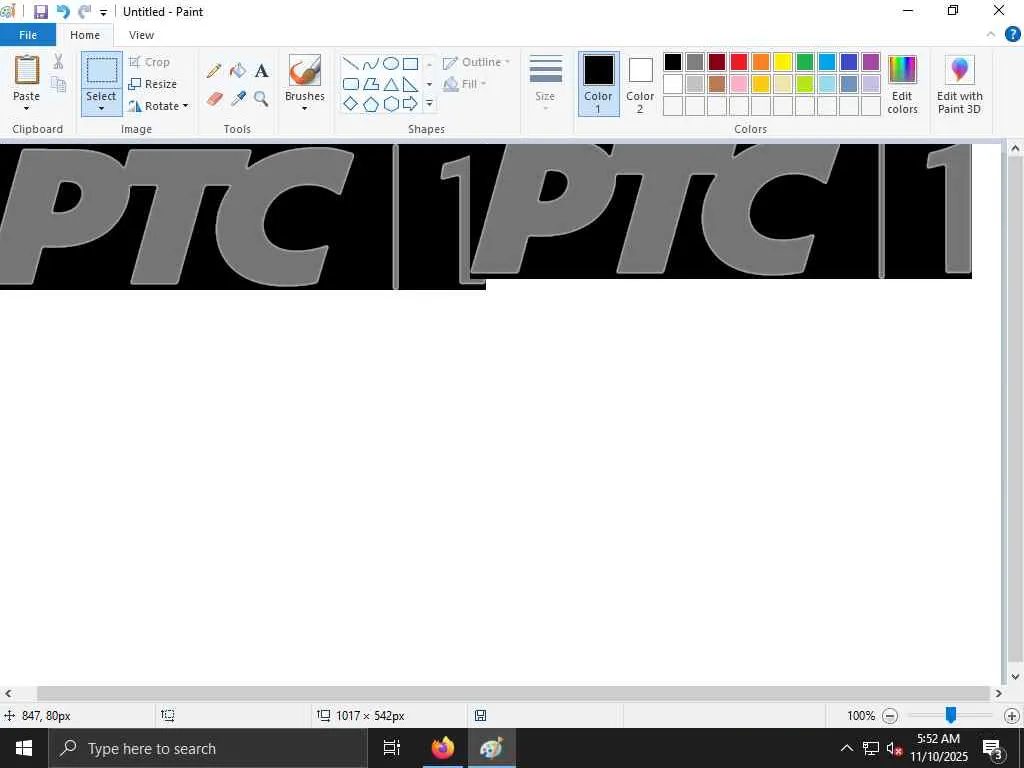Click the Edit colors rainbow button
1024x768 pixels.
coord(903,85)
